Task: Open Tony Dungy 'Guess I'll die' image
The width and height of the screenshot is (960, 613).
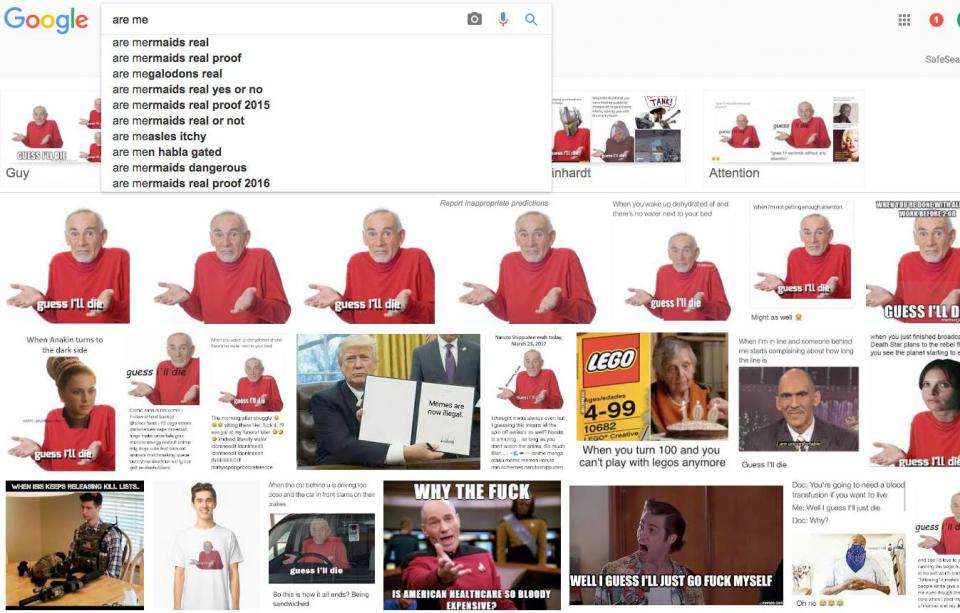Action: 798,402
